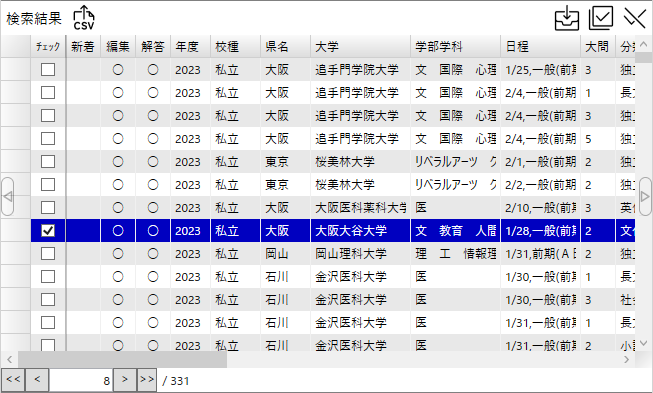Sort by the 県名 column header
The height and width of the screenshot is (393, 653).
coord(285,47)
